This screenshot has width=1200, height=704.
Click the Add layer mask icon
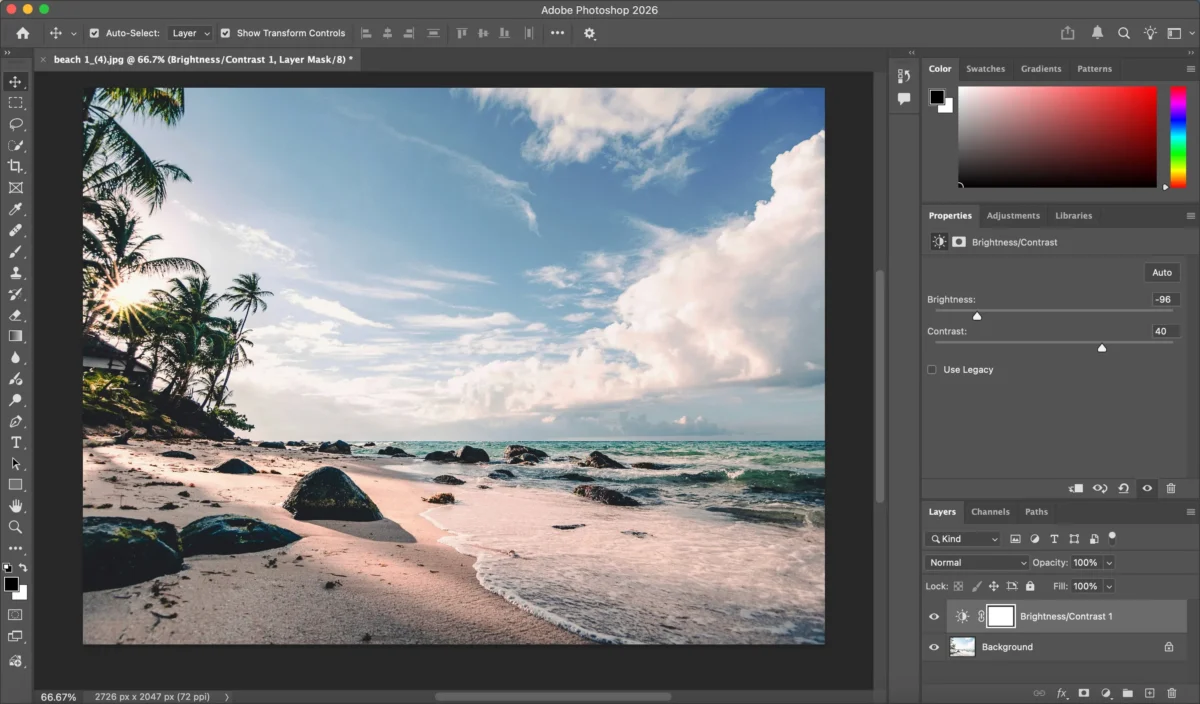(1084, 692)
